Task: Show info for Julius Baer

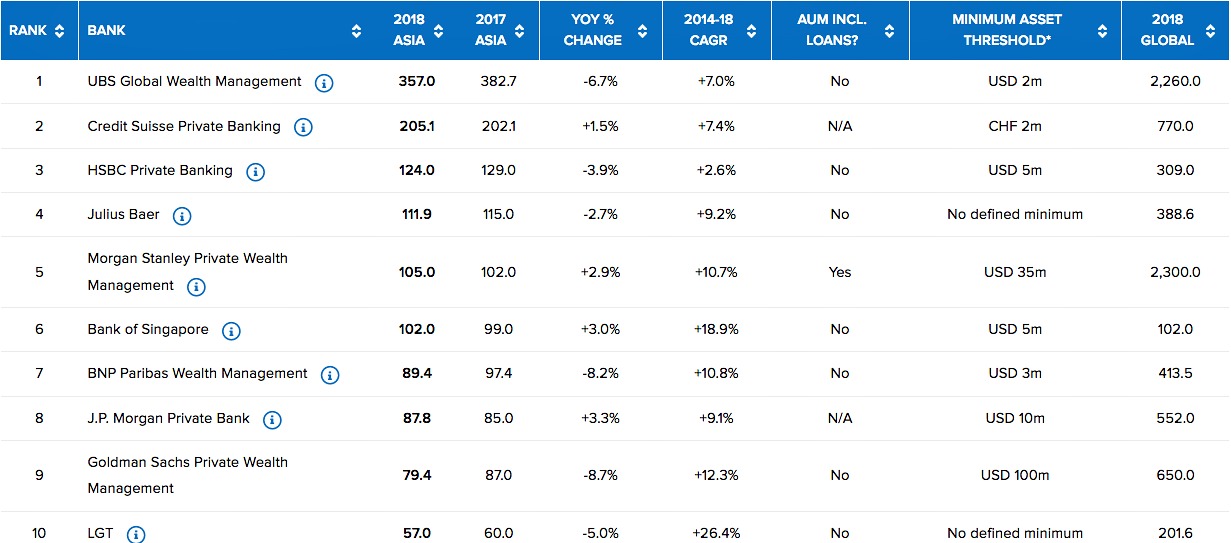Action: [182, 216]
